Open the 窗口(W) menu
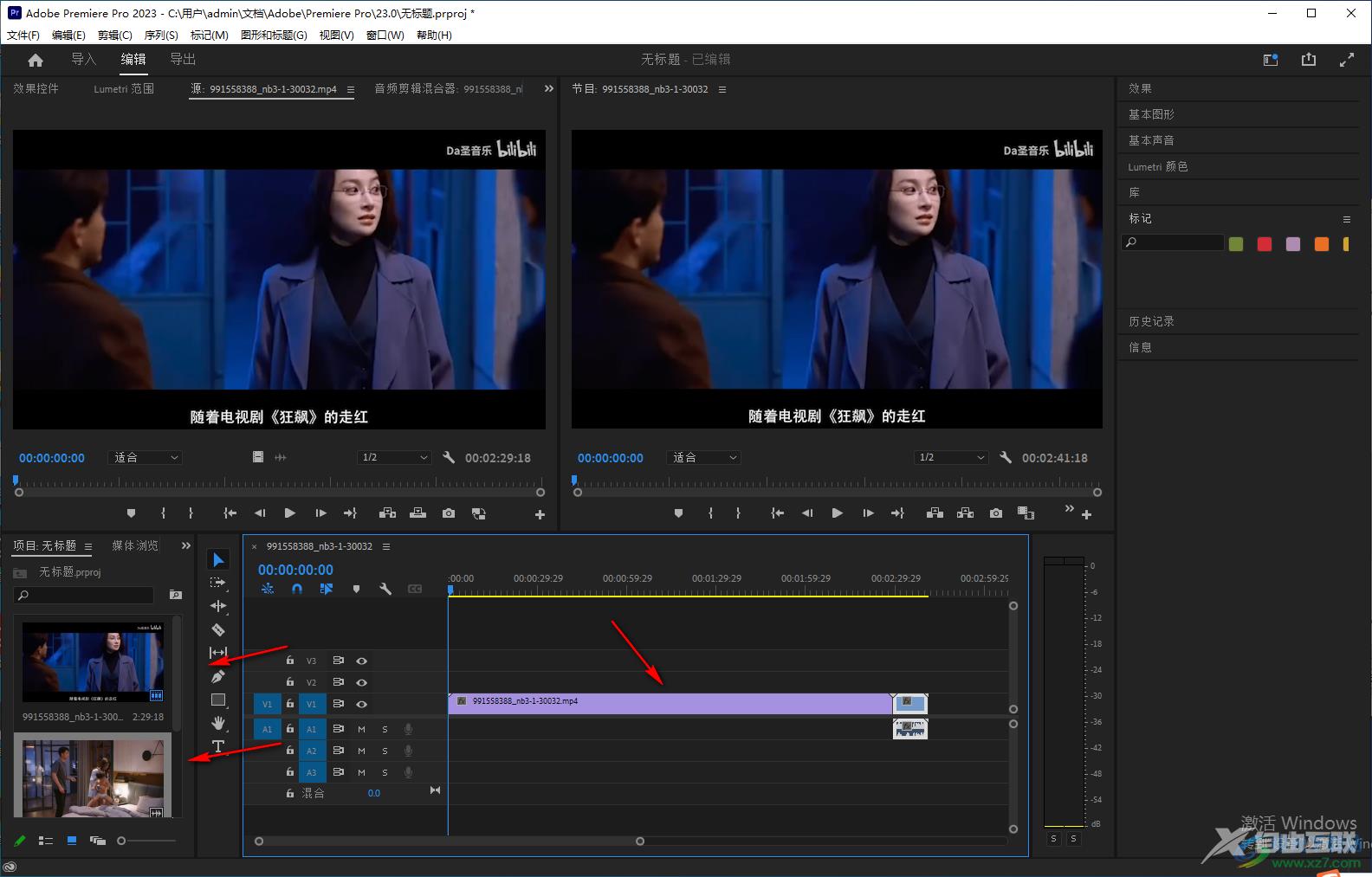Image resolution: width=1372 pixels, height=877 pixels. pos(385,35)
